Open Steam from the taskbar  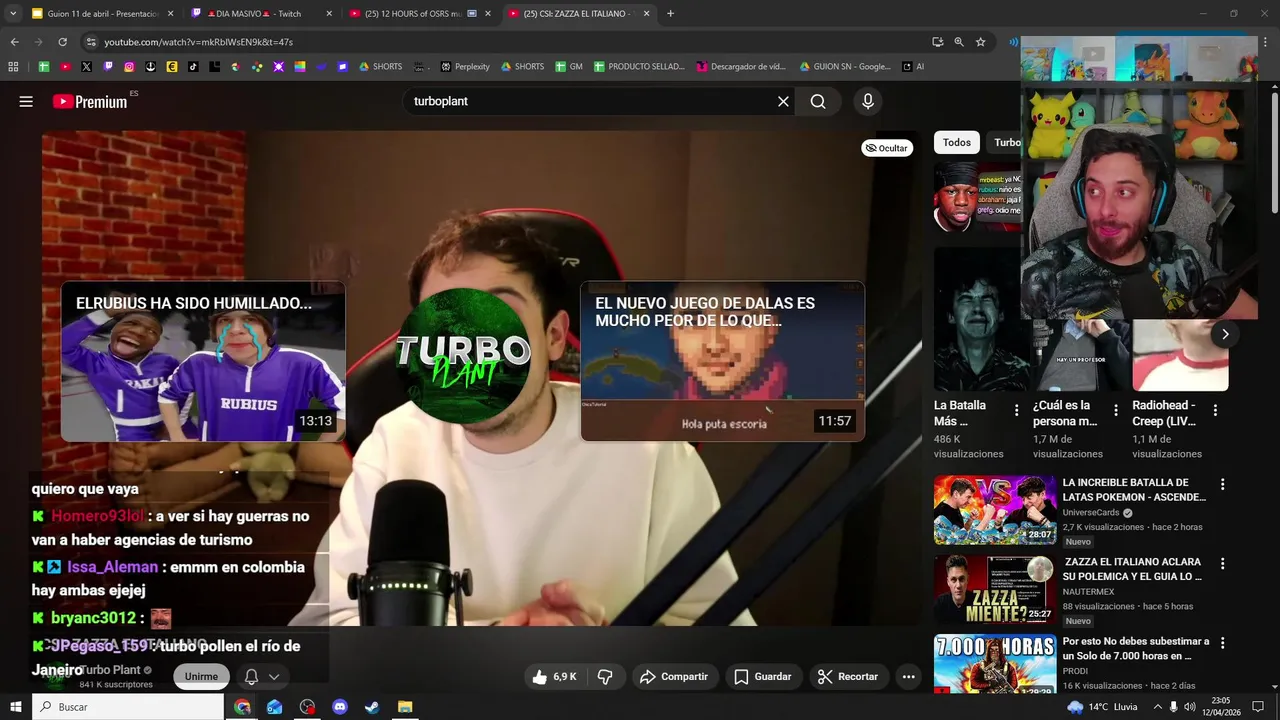pyautogui.click(x=371, y=707)
